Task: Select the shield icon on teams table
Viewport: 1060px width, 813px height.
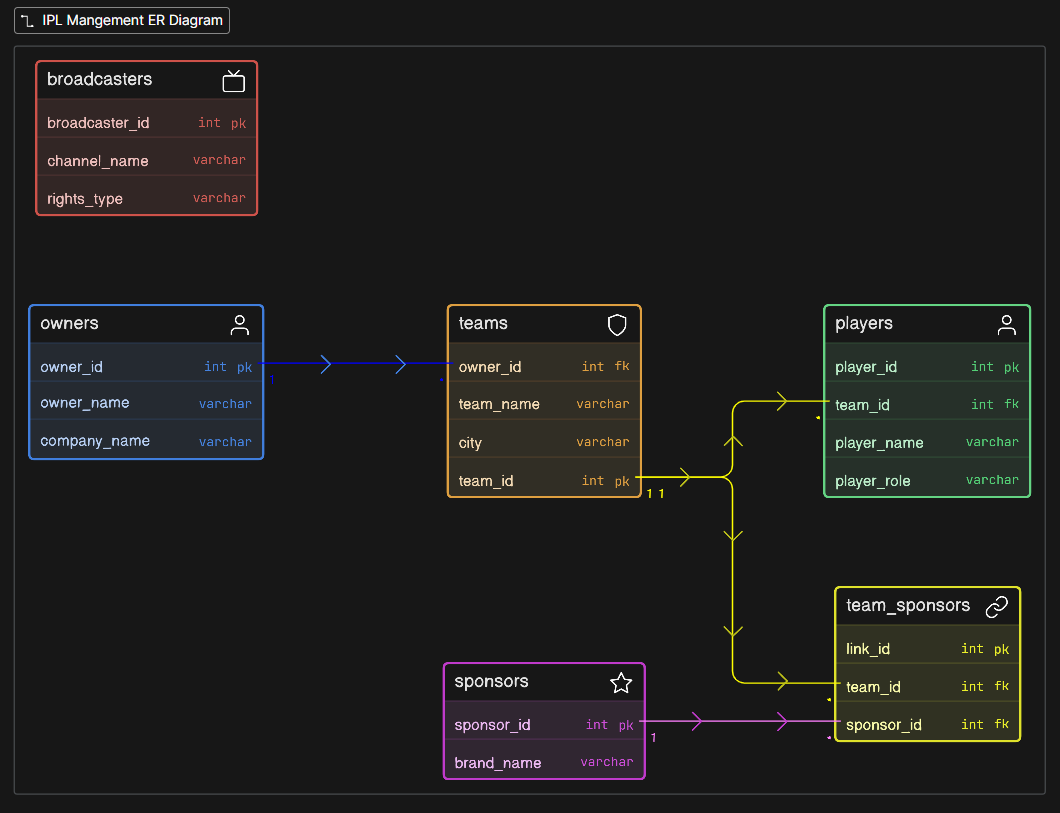Action: click(x=617, y=324)
